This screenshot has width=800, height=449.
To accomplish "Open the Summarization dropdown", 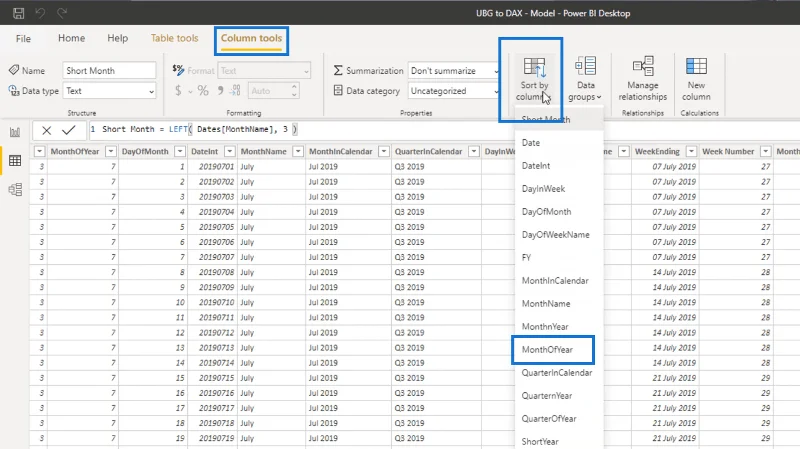I will [454, 70].
